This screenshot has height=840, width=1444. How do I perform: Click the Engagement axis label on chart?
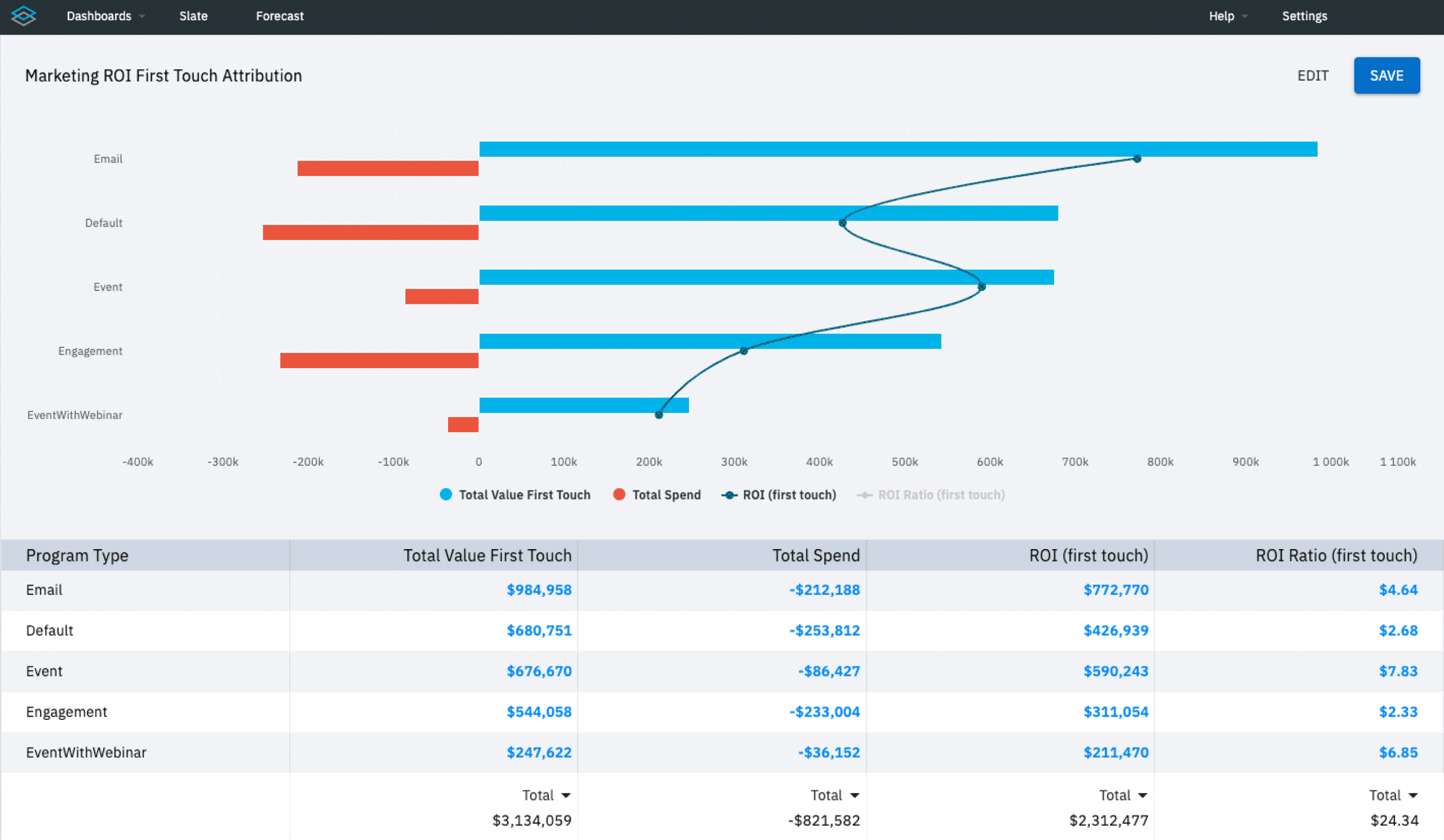(x=90, y=351)
